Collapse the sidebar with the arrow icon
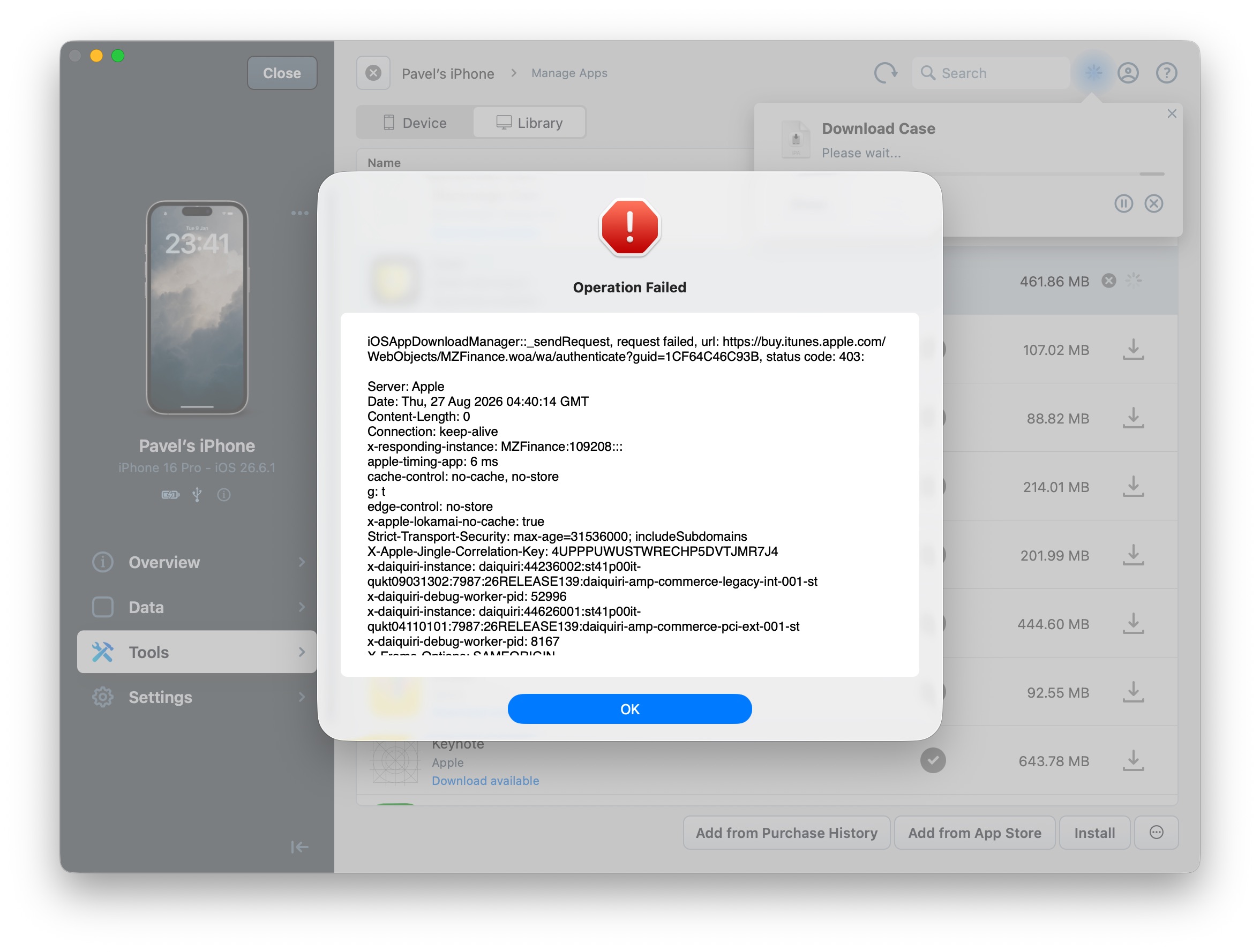The image size is (1260, 952). pos(299,847)
